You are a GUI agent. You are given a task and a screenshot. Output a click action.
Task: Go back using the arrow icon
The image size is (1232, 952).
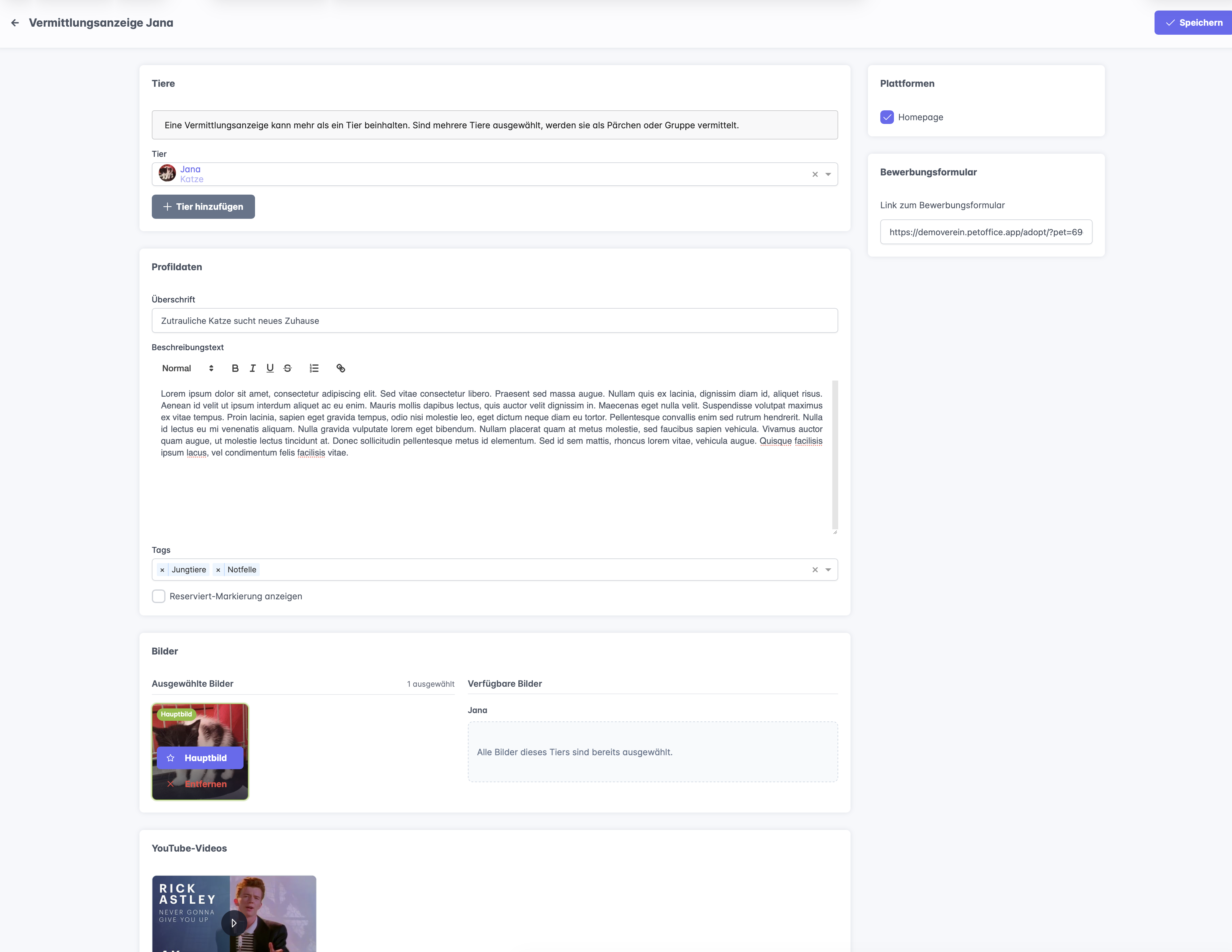point(15,23)
